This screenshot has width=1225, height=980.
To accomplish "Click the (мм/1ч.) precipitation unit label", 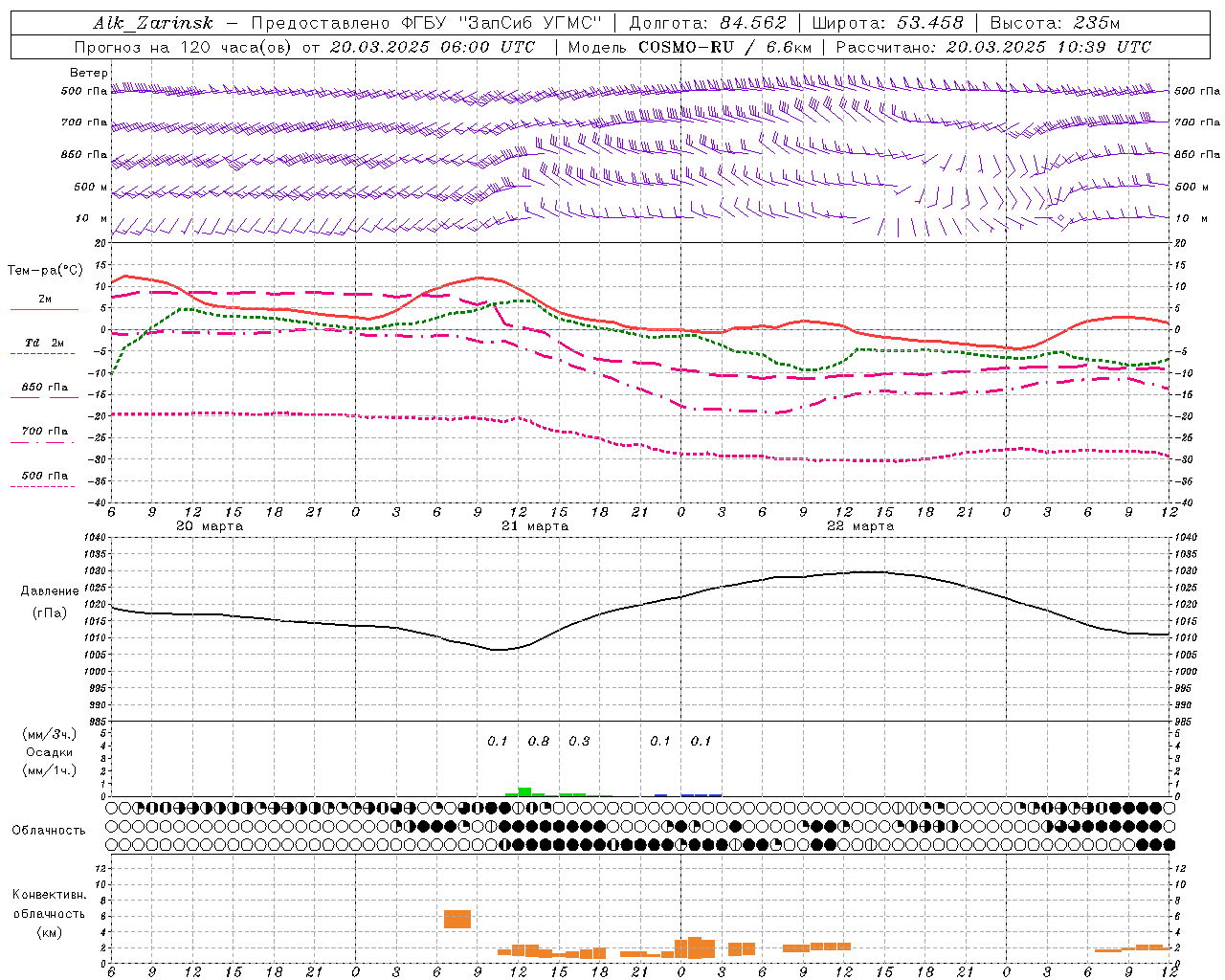I will coord(49,770).
